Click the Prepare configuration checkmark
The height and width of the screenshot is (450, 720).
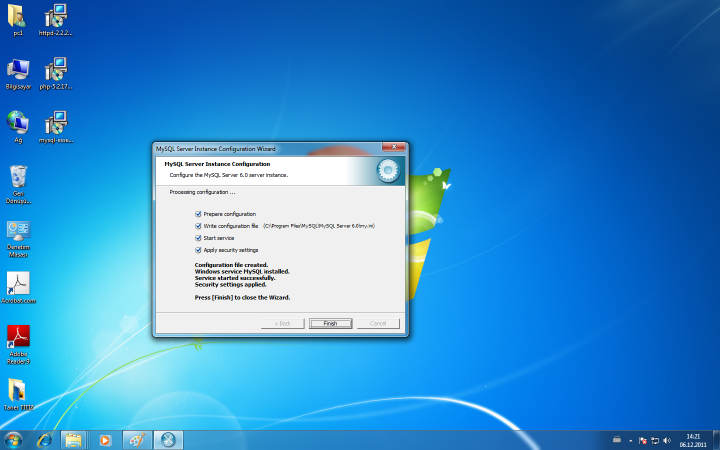pyautogui.click(x=198, y=214)
